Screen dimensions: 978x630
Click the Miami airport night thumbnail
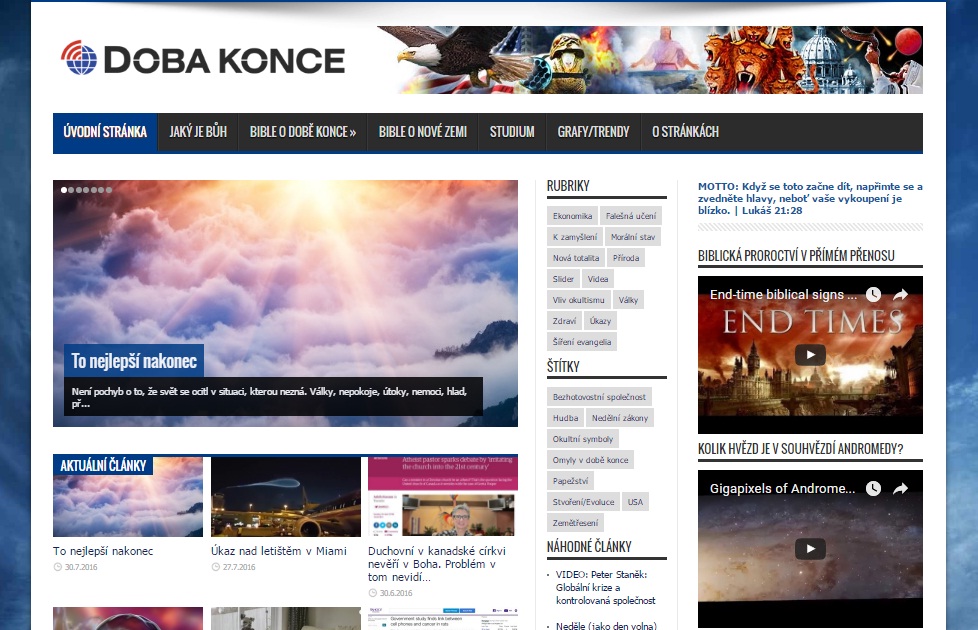tap(285, 497)
